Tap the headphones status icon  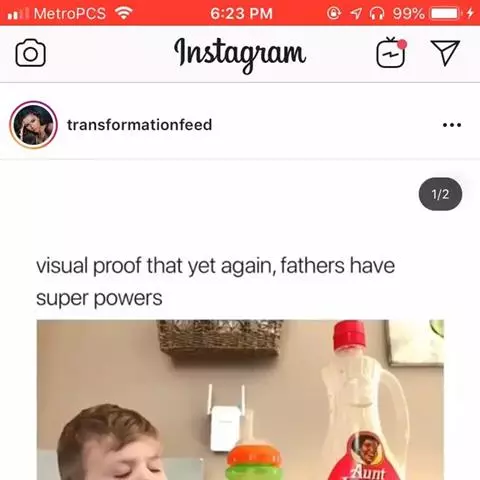(377, 13)
